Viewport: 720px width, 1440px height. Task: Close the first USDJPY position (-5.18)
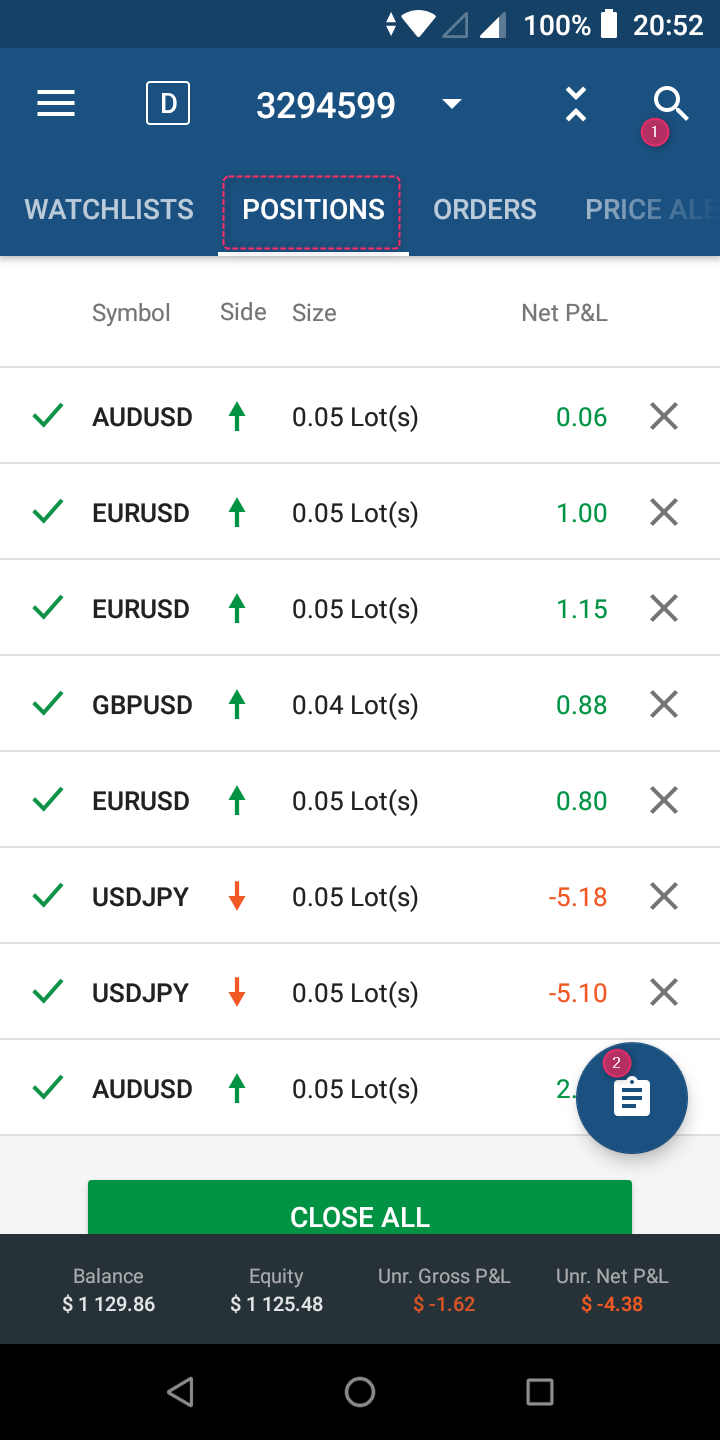coord(664,897)
